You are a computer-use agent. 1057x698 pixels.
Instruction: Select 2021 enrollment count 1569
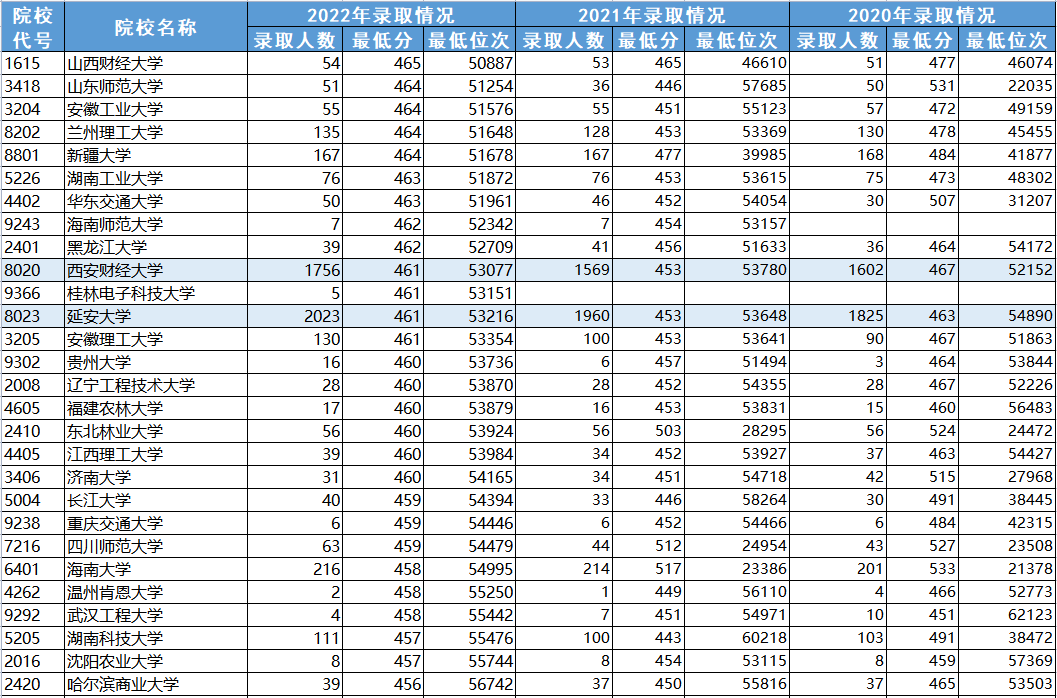coord(564,270)
